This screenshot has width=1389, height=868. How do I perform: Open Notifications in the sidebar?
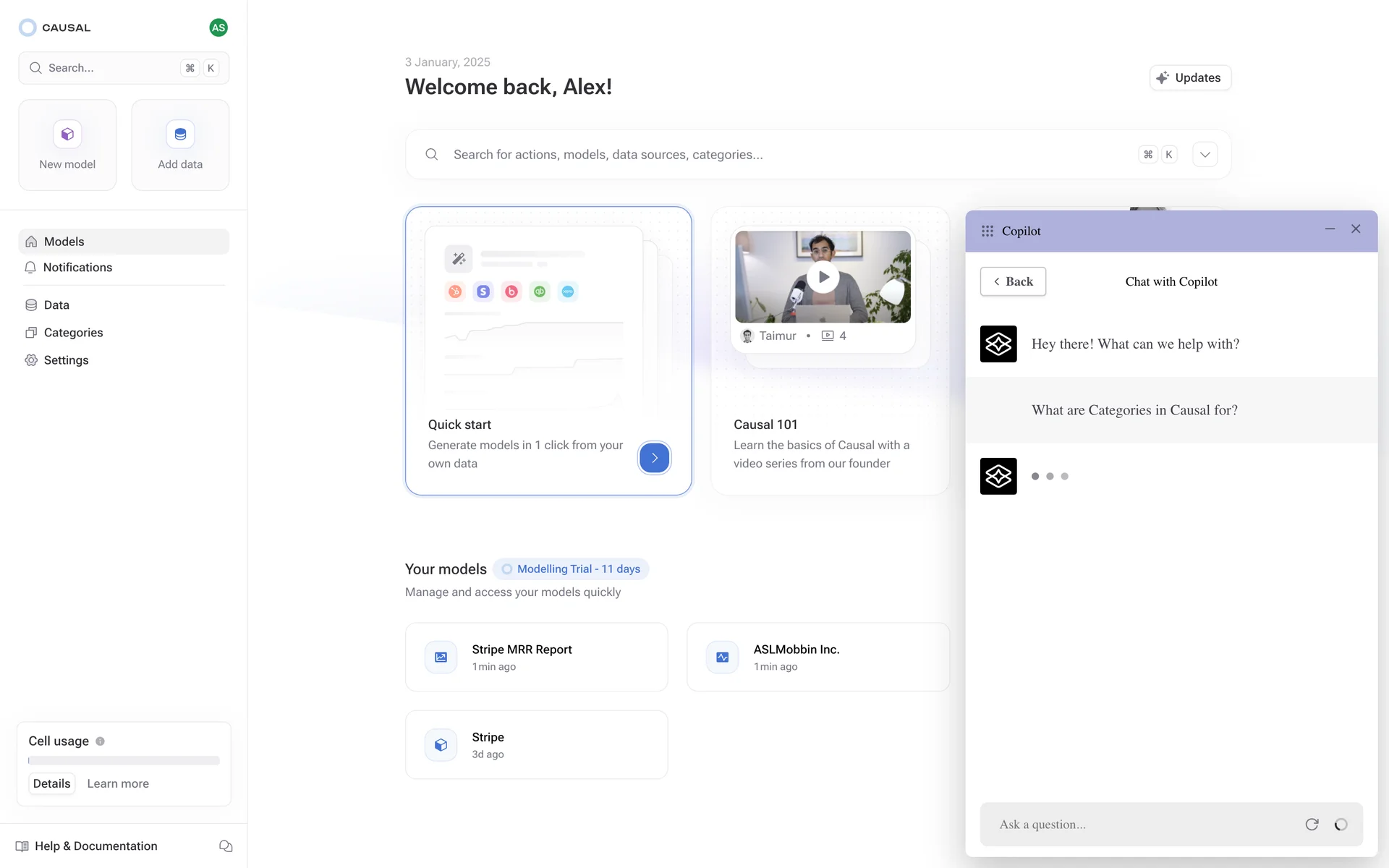77,268
